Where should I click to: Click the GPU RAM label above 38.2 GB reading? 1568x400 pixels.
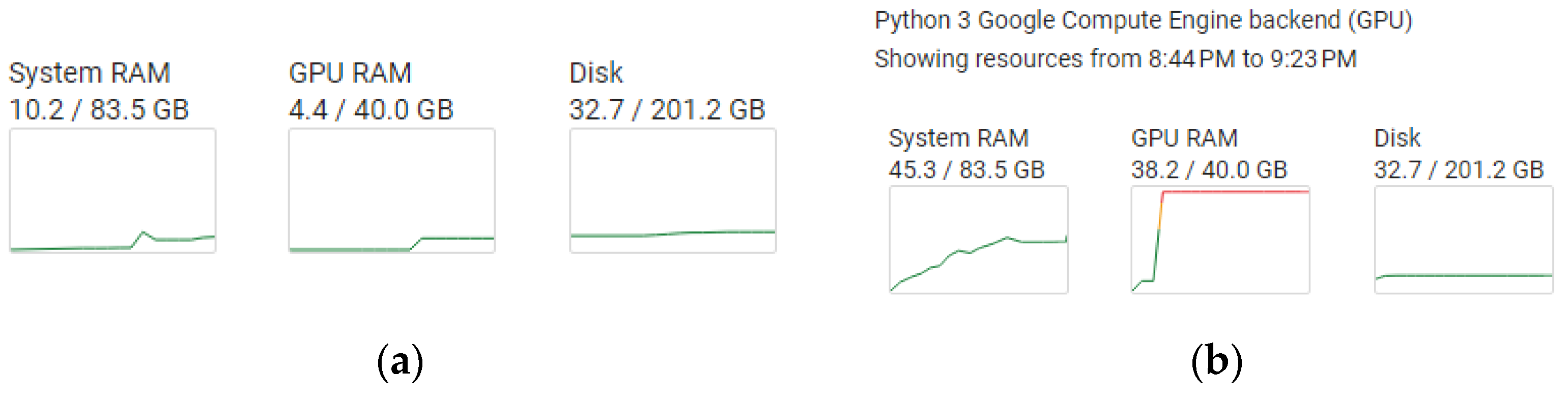[1184, 138]
